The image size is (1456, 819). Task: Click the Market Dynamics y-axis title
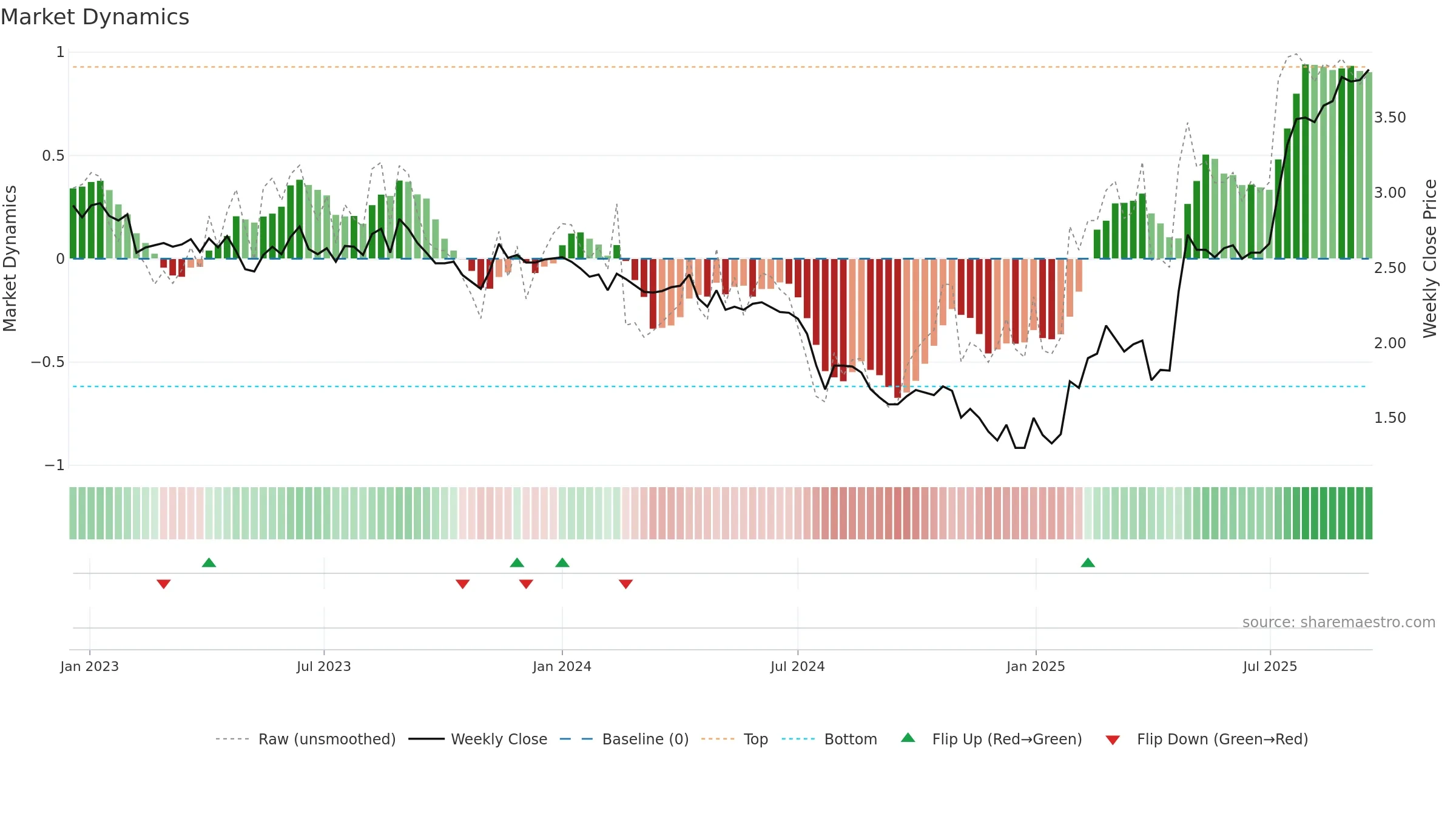[x=10, y=258]
